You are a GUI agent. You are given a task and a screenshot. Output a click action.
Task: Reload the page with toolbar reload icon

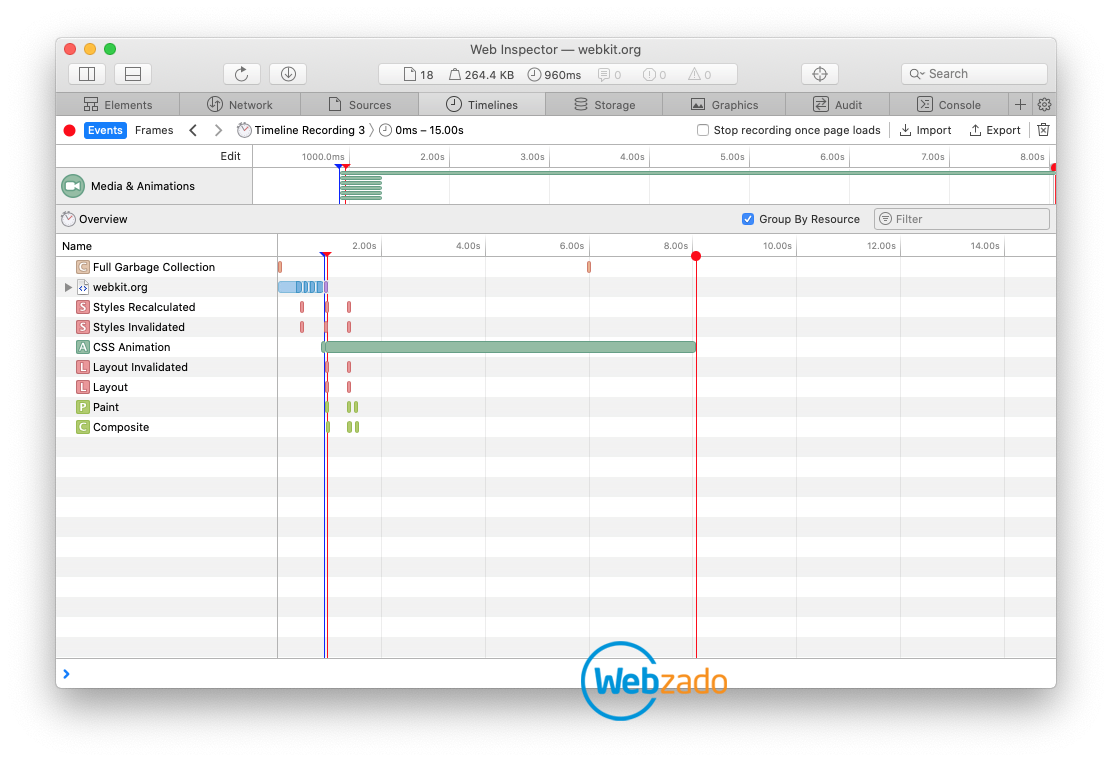242,74
